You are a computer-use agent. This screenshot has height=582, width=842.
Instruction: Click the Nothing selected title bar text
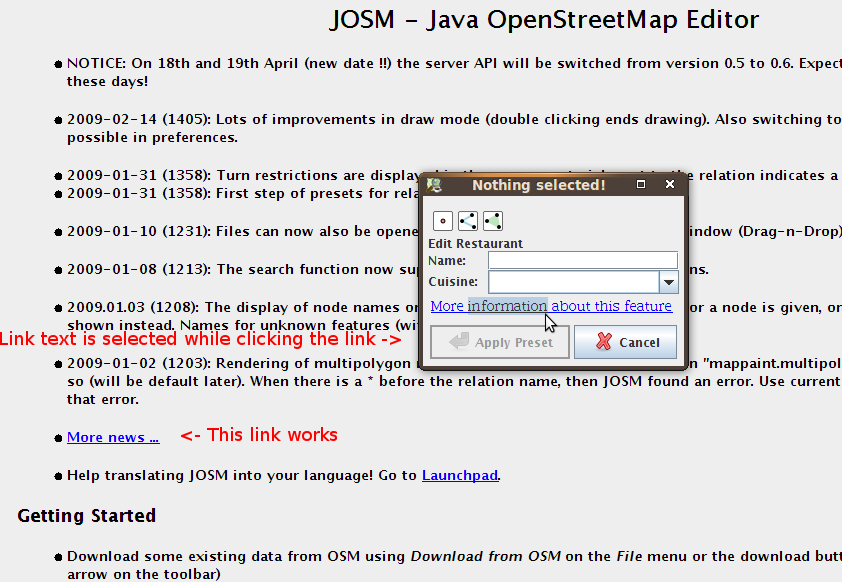[539, 185]
